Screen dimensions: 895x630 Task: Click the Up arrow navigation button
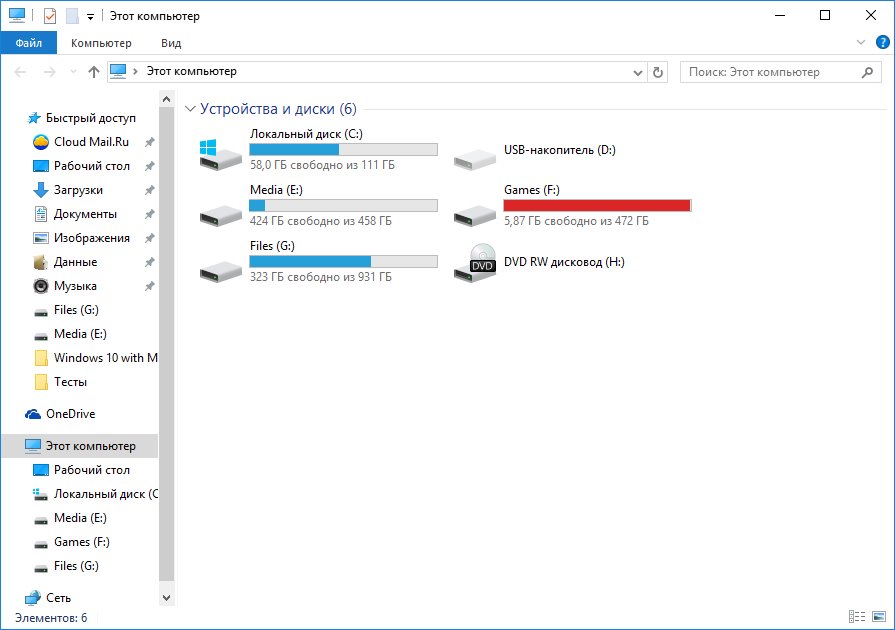(x=94, y=72)
